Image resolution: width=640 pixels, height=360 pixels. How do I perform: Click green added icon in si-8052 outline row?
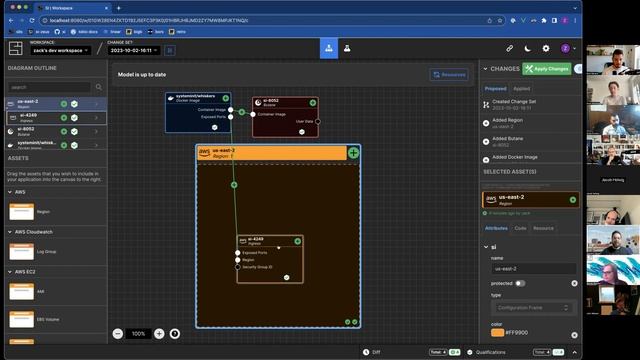64,131
